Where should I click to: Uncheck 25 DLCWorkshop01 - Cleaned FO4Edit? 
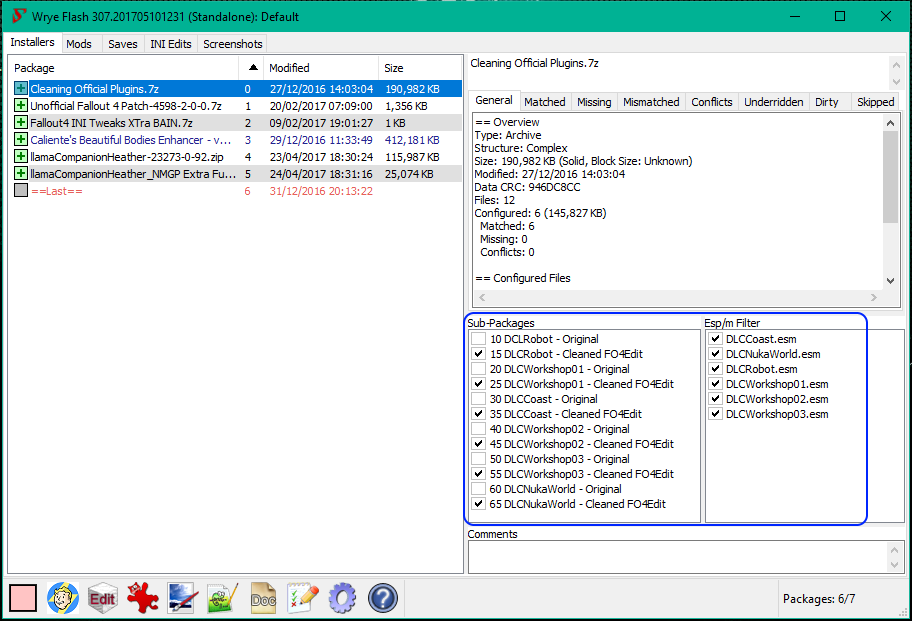[x=478, y=384]
